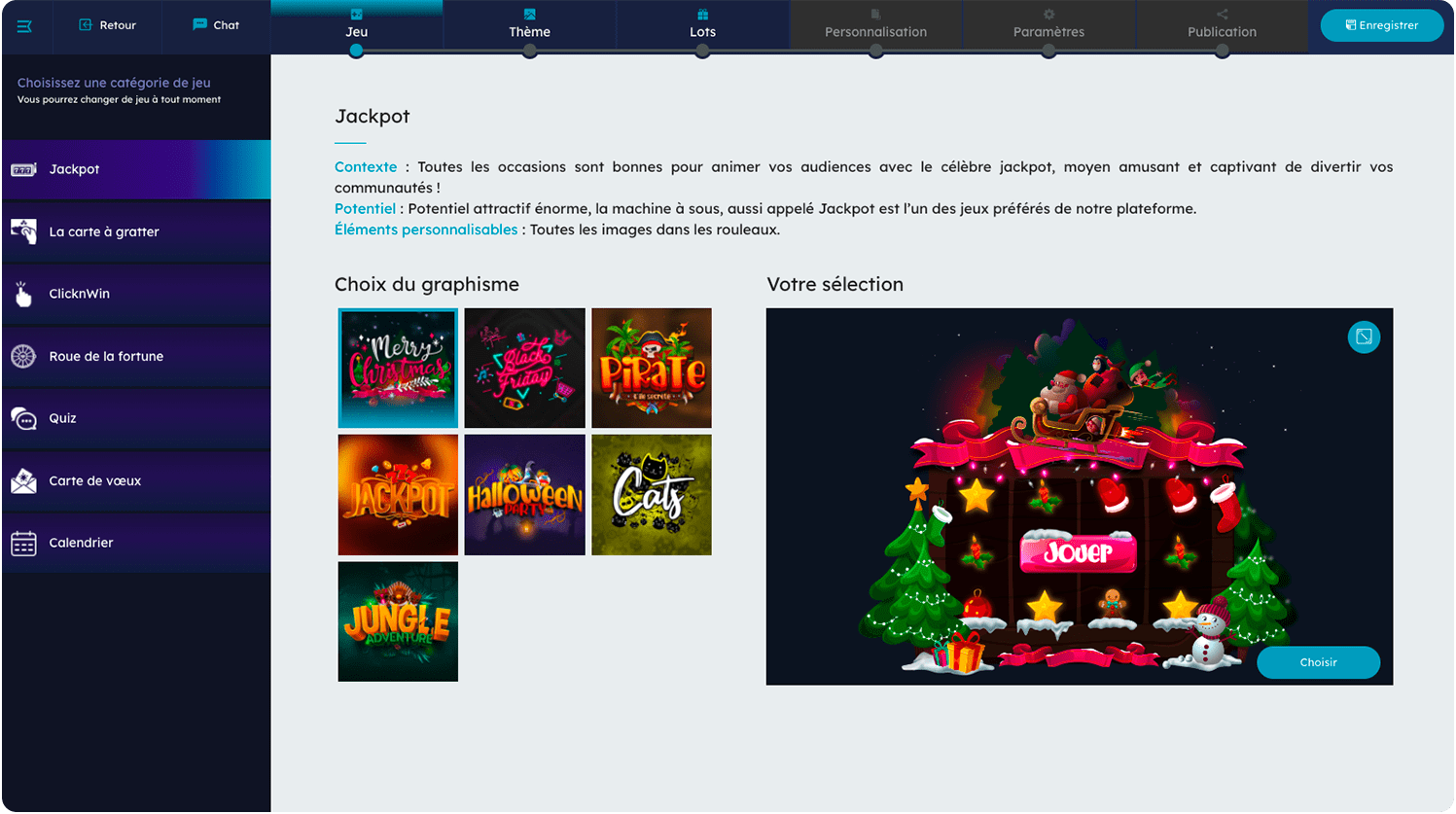Select the ClicknWin hand cursor icon
This screenshot has width=1456, height=814.
pyautogui.click(x=23, y=293)
